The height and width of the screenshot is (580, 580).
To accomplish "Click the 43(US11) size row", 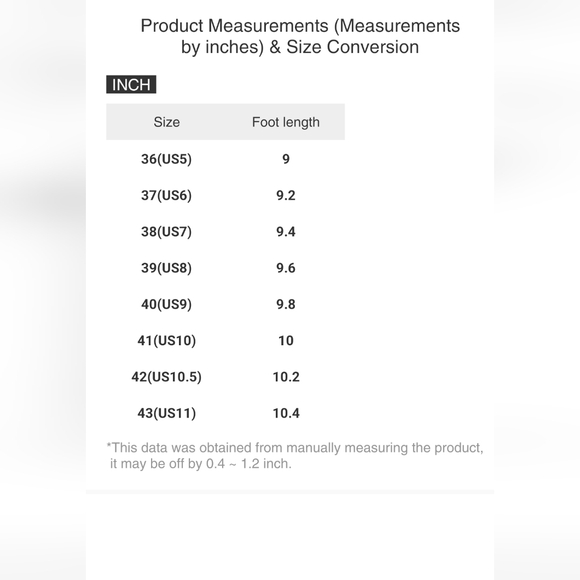I will [225, 412].
